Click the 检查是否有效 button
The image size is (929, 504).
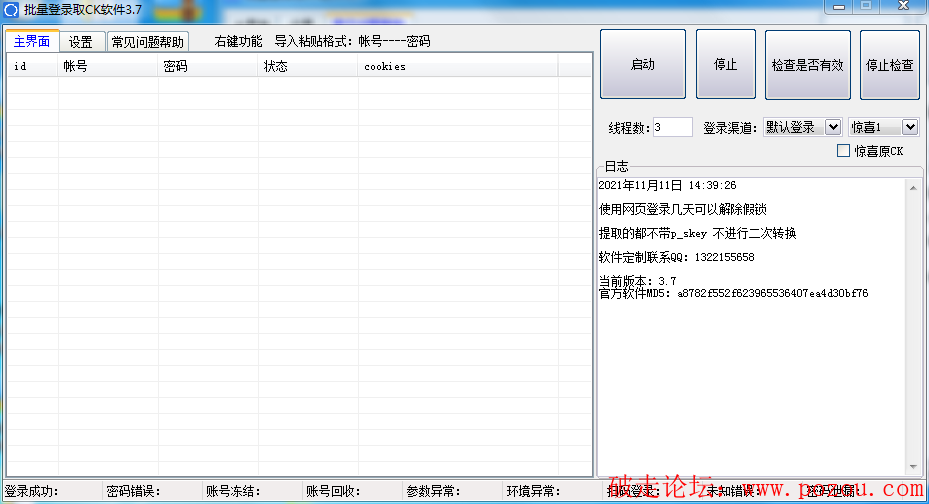tap(807, 64)
